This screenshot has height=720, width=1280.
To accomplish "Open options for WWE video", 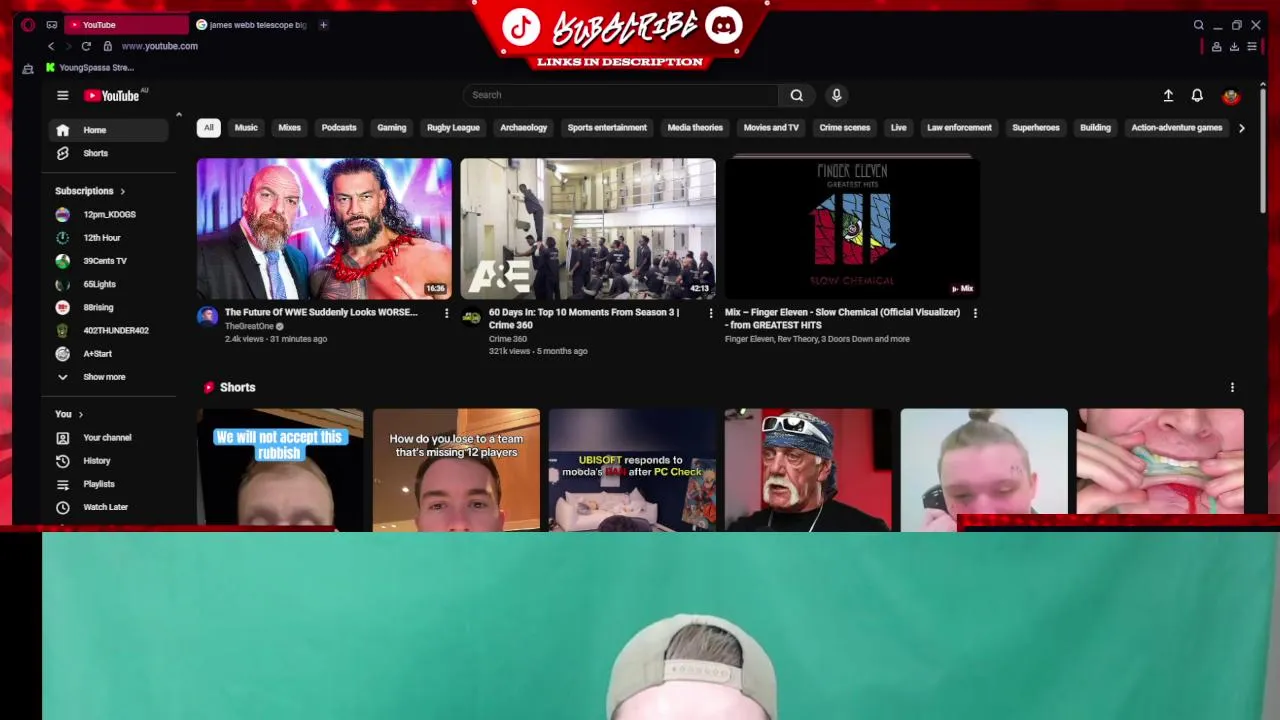I will pos(447,313).
